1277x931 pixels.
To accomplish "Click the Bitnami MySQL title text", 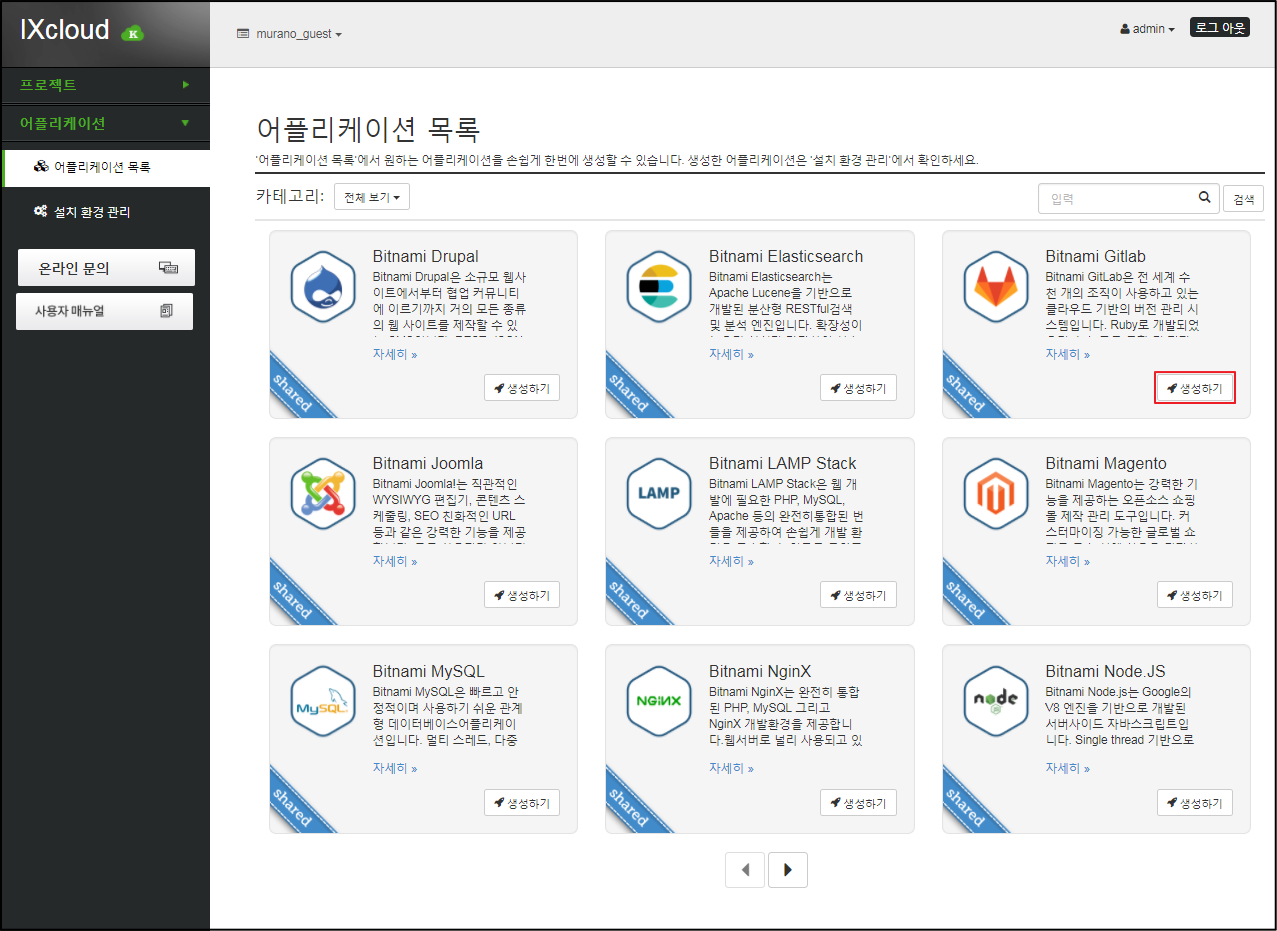I will (429, 671).
